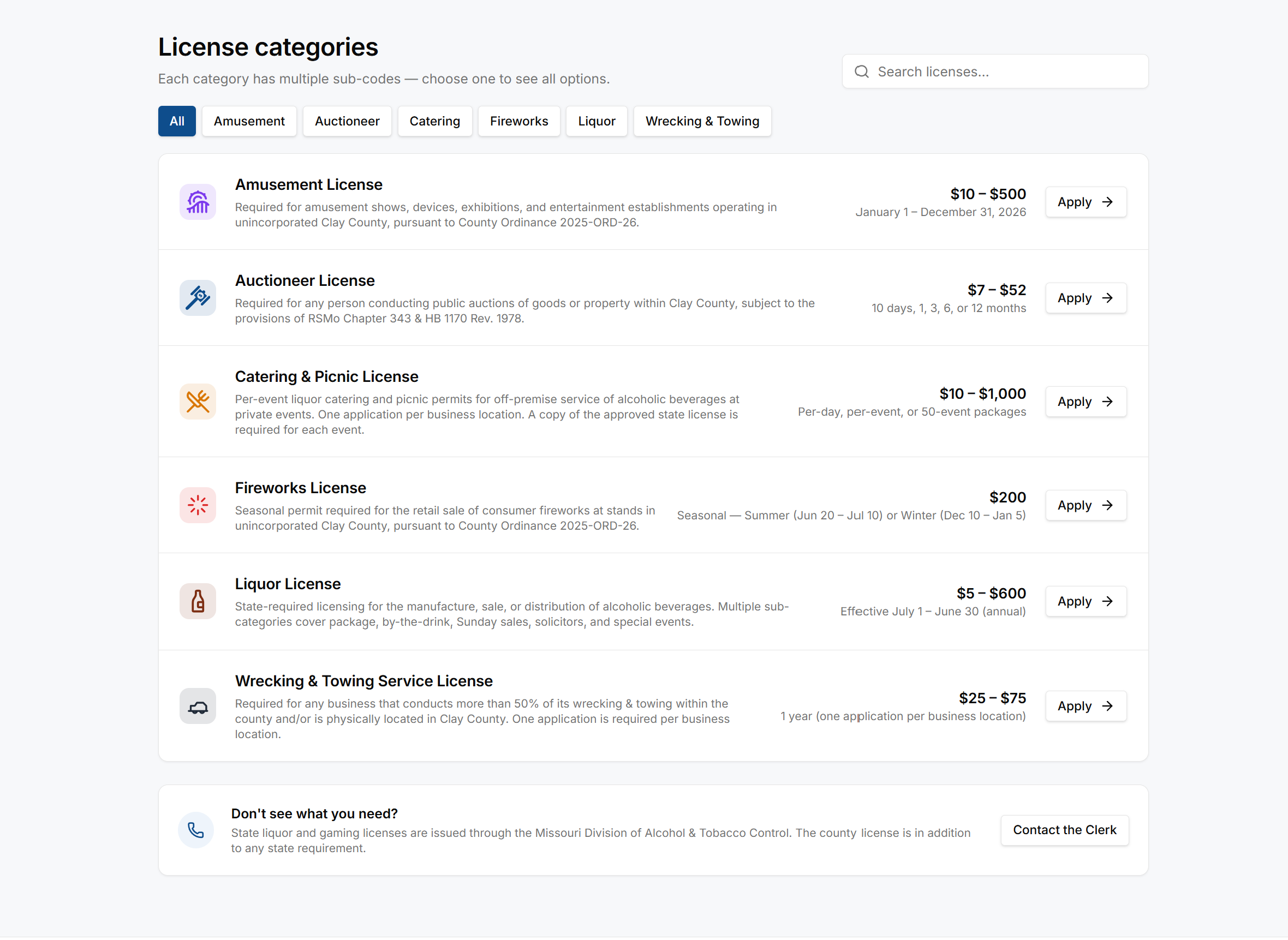Click '1 year (one application per business location)'
Image resolution: width=1288 pixels, height=940 pixels.
click(903, 716)
